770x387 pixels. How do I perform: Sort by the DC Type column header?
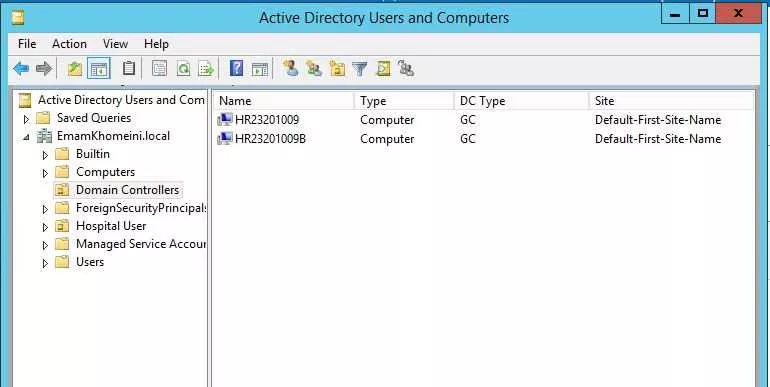pyautogui.click(x=522, y=101)
